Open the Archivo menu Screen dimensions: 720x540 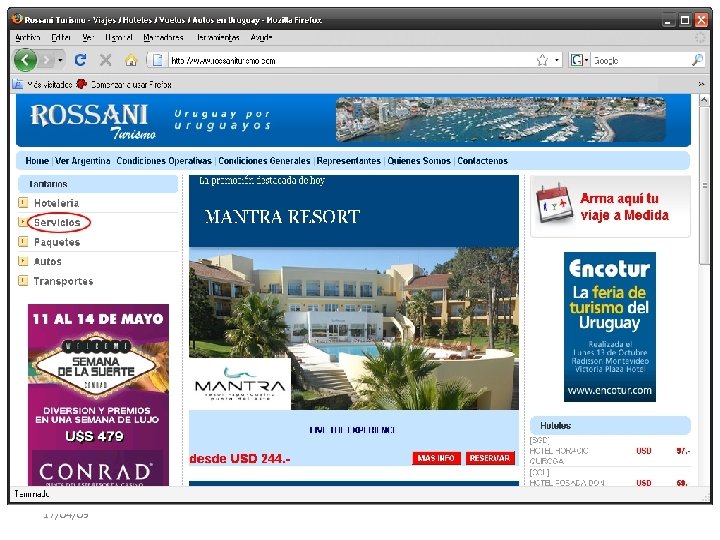coord(28,37)
